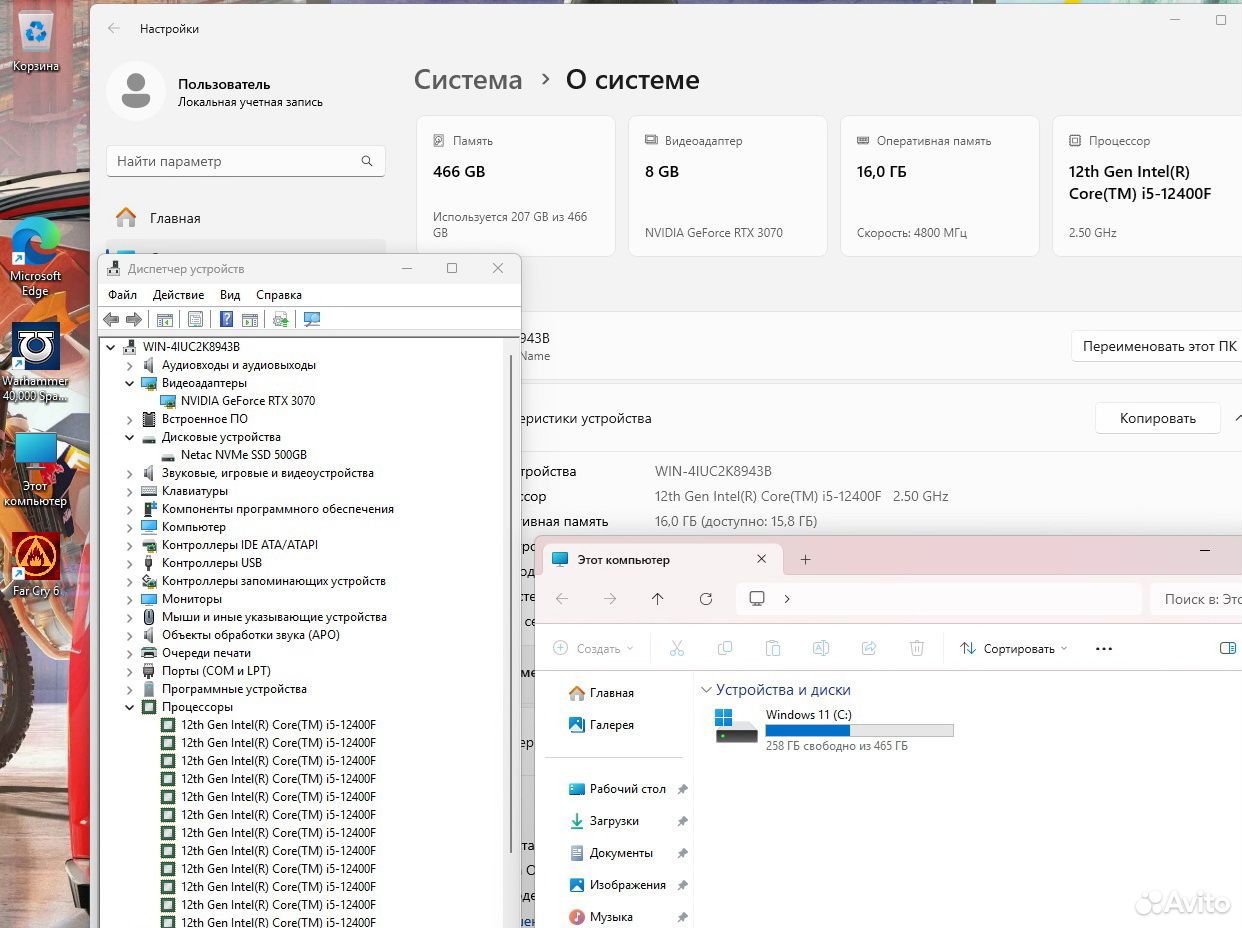The width and height of the screenshot is (1242, 928).
Task: Select the Warhammer 40,000 desktop shortcut
Action: pyautogui.click(x=36, y=362)
